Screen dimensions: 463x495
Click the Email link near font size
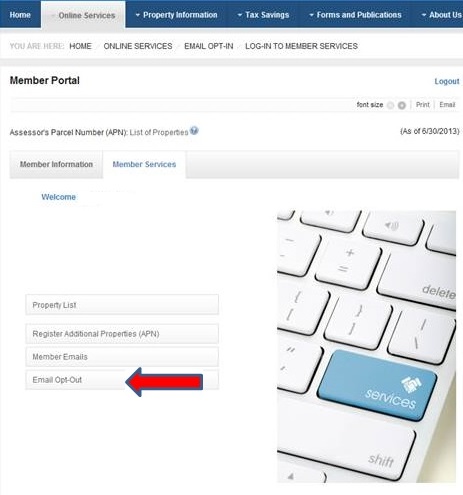(447, 105)
